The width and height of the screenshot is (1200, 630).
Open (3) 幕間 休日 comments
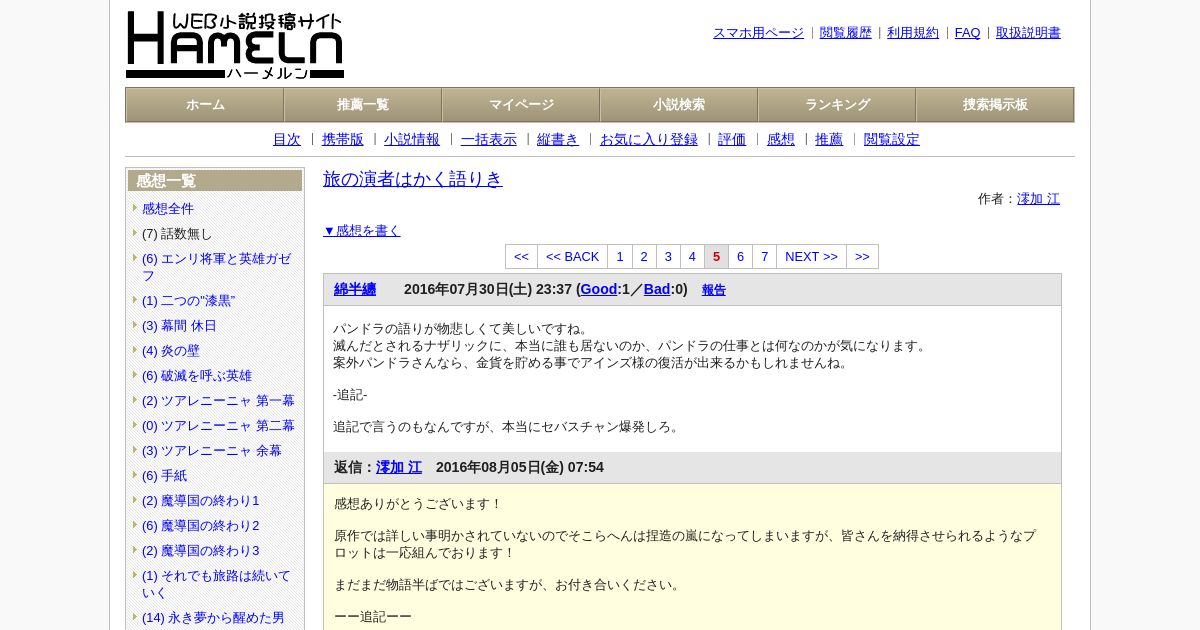point(179,326)
